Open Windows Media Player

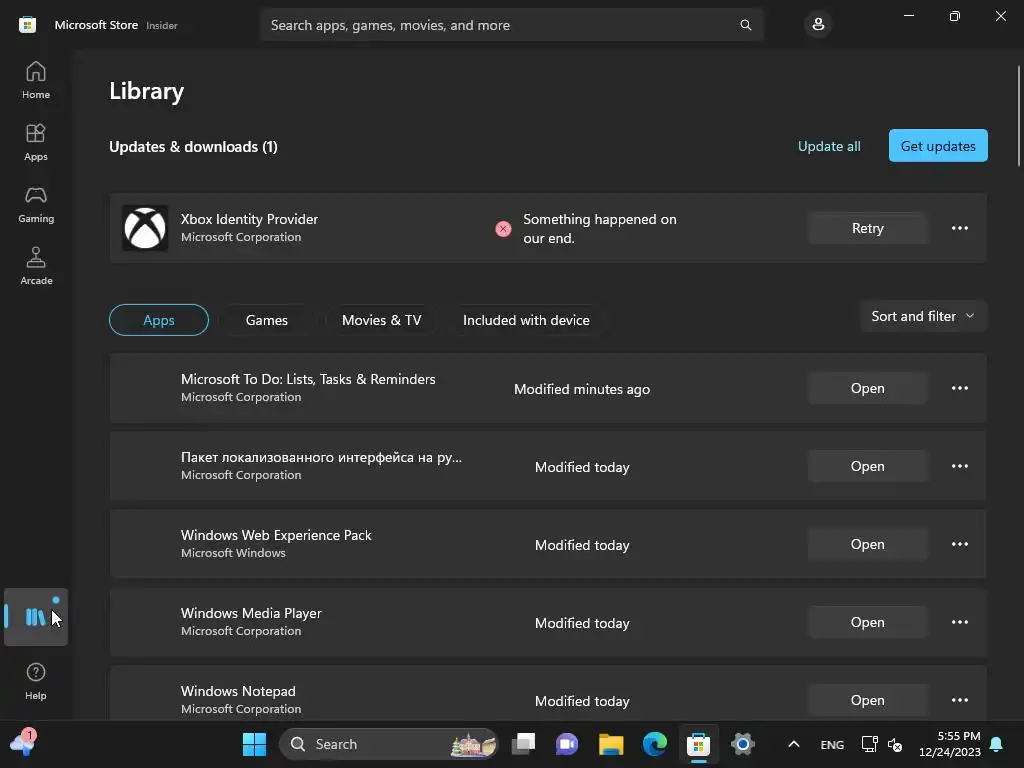pyautogui.click(x=867, y=622)
